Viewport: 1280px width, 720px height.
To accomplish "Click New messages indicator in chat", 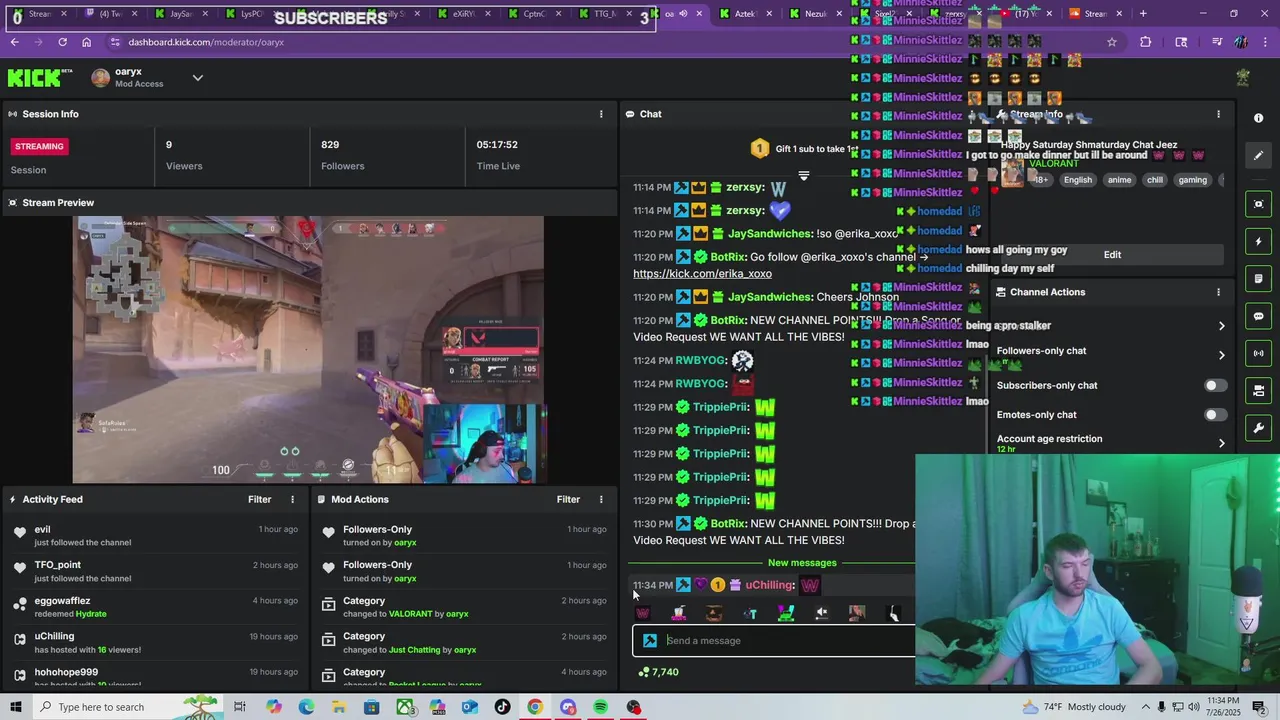I will (x=802, y=563).
